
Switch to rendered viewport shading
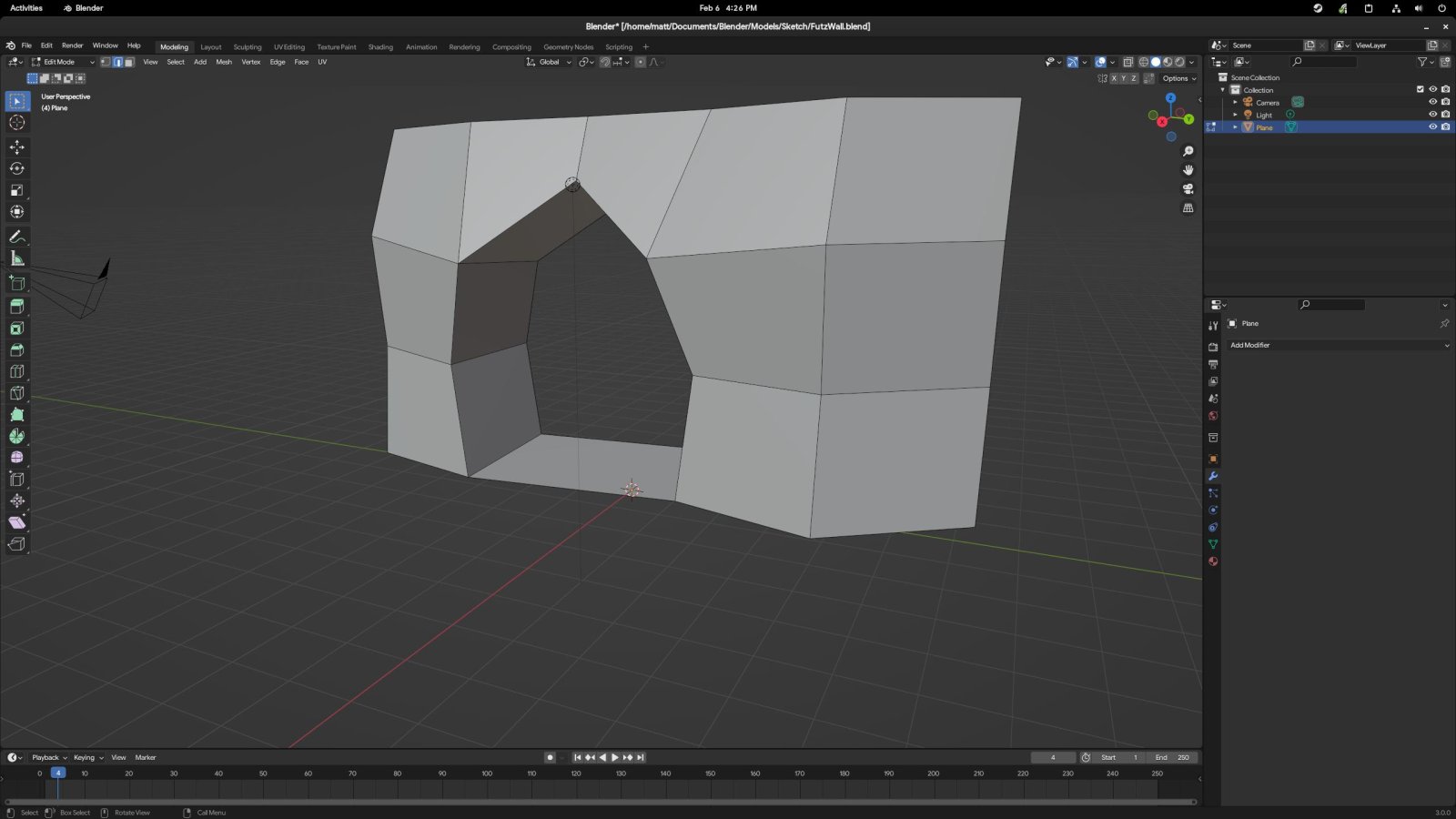(1180, 62)
